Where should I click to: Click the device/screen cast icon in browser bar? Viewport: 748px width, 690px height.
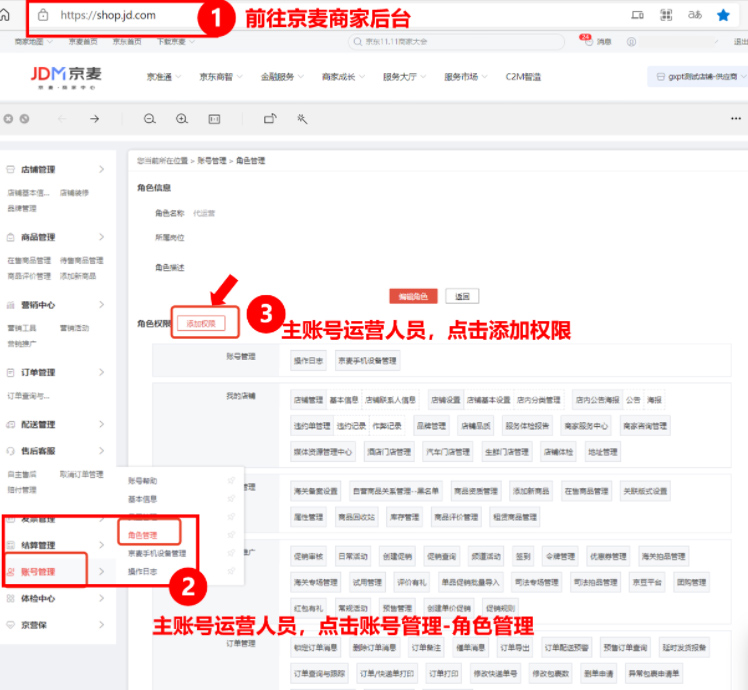pyautogui.click(x=637, y=15)
